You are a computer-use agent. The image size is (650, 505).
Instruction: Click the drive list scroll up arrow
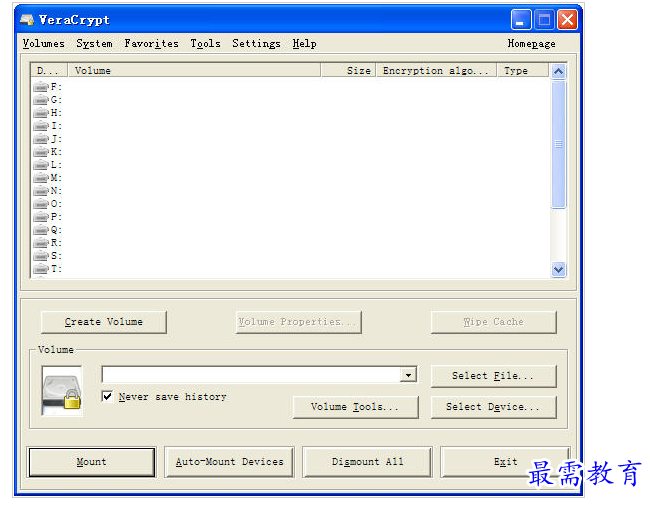point(558,71)
